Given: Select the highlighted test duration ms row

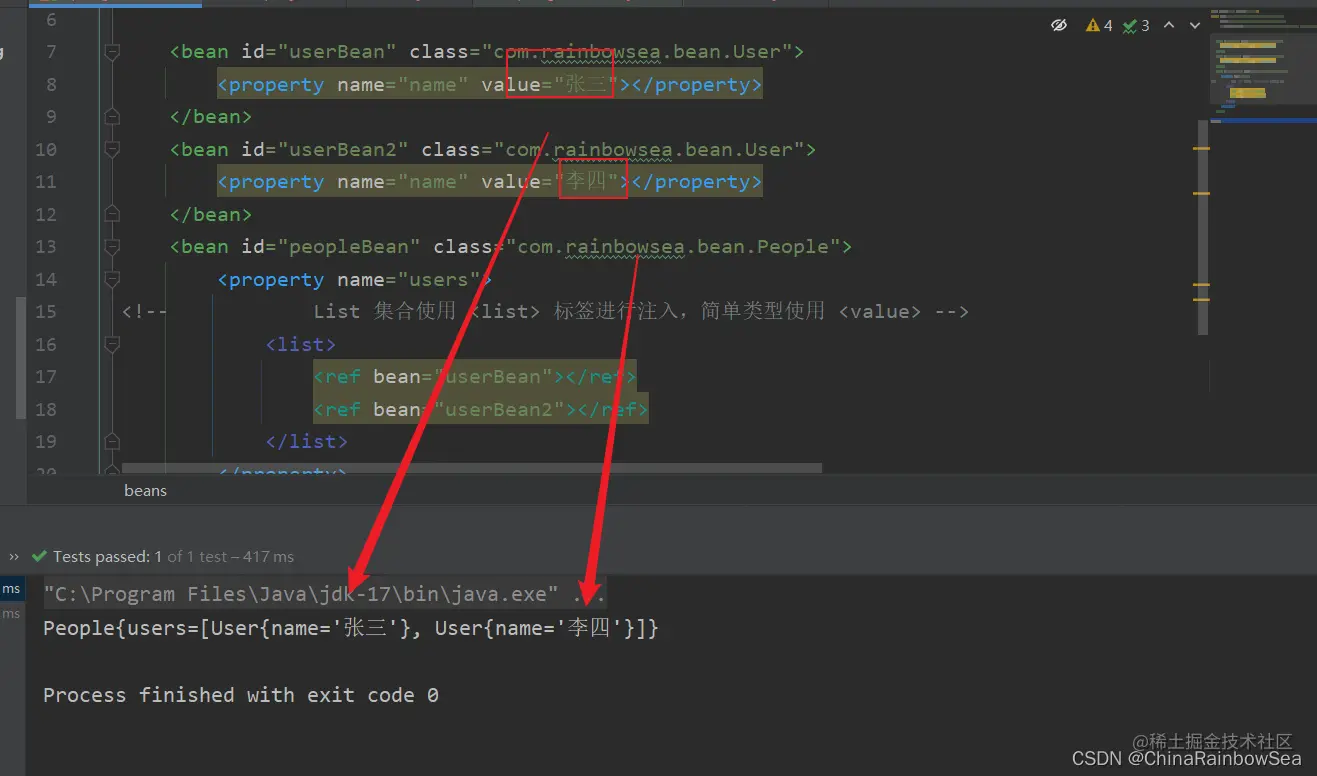Looking at the screenshot, I should point(12,589).
